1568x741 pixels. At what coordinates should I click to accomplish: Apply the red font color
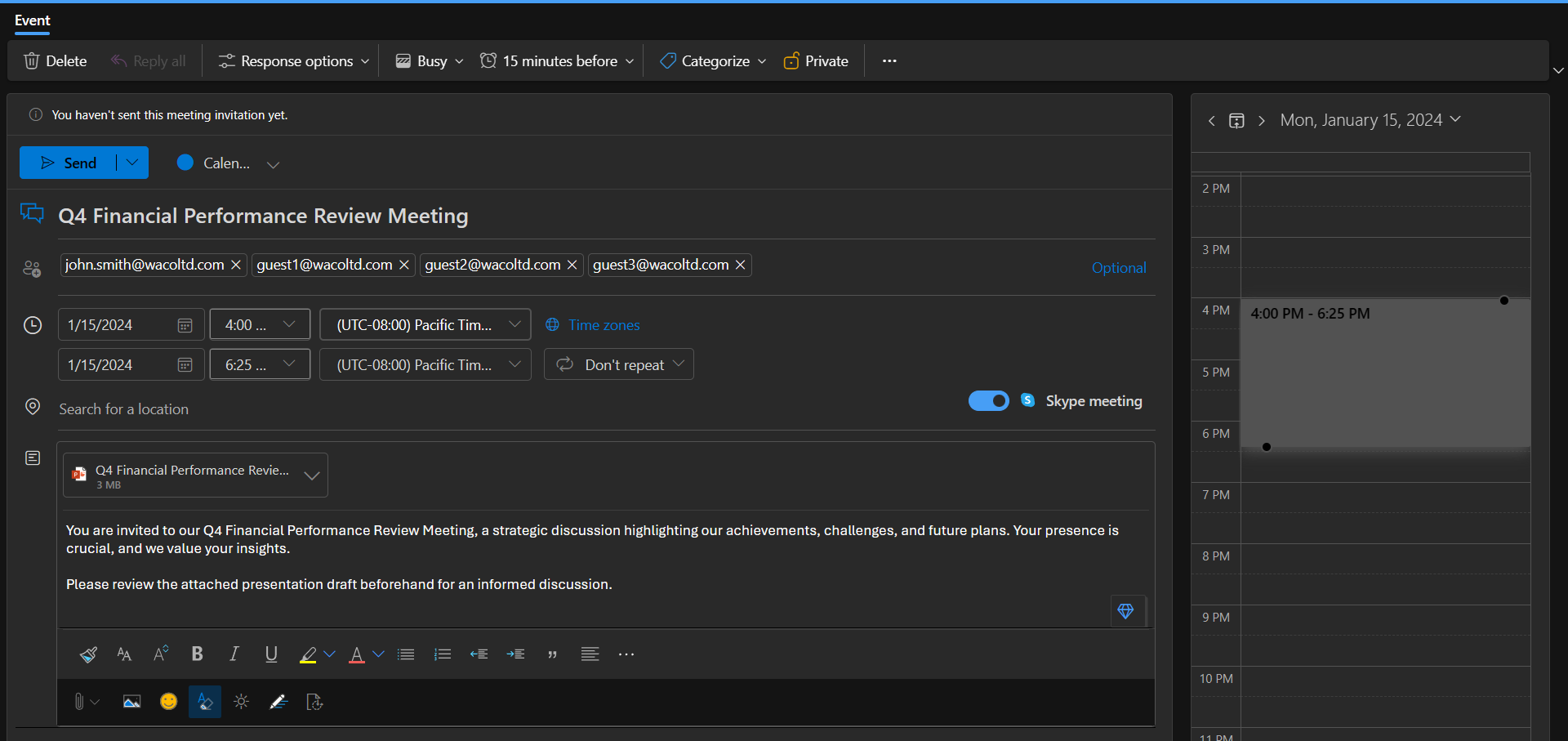[x=357, y=654]
